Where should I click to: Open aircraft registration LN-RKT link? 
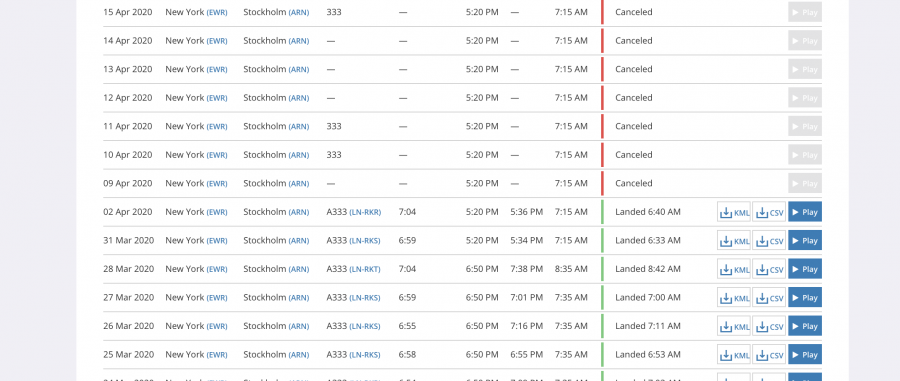click(365, 269)
